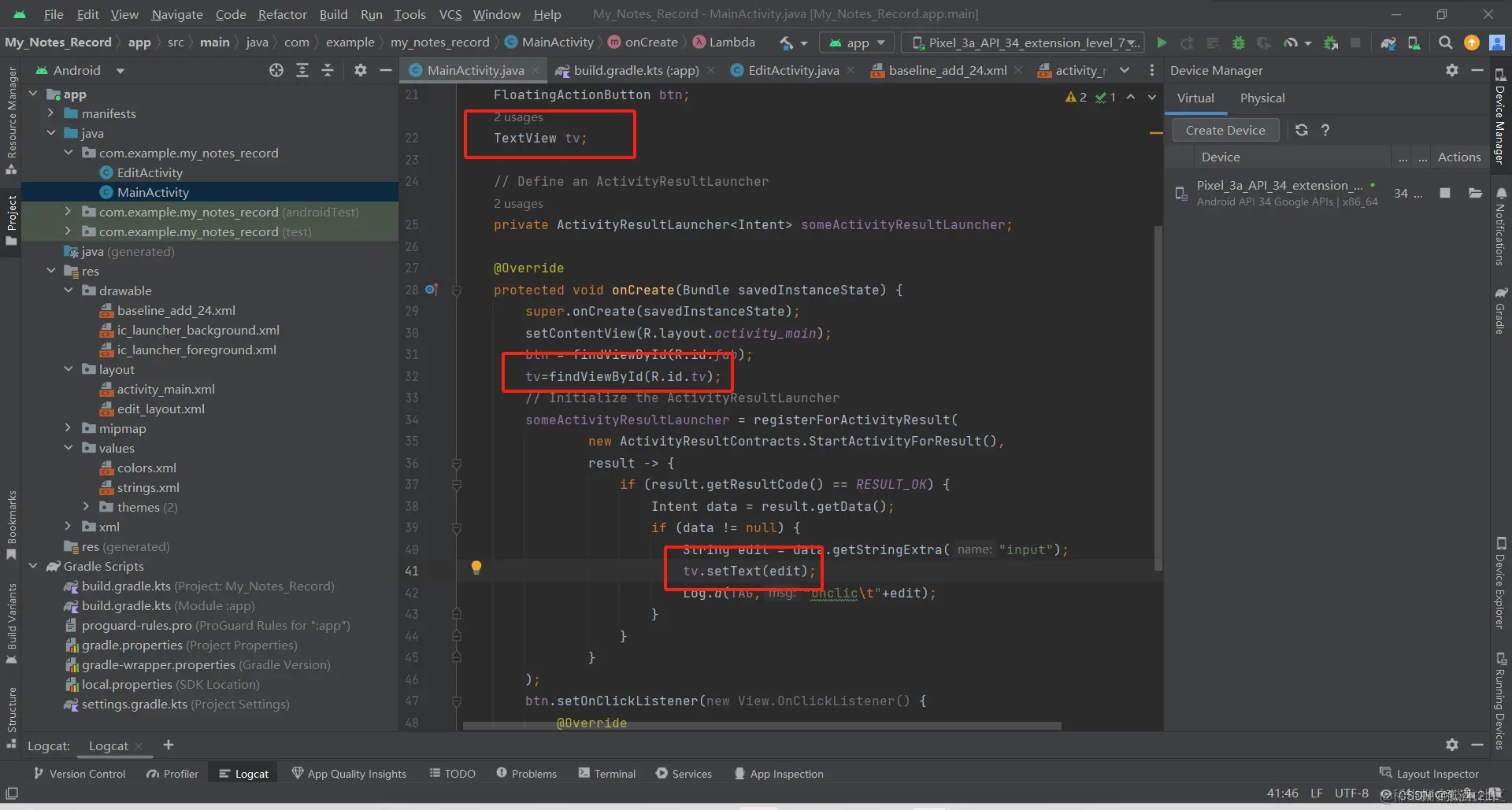Open the Problems tool window

coord(526,774)
